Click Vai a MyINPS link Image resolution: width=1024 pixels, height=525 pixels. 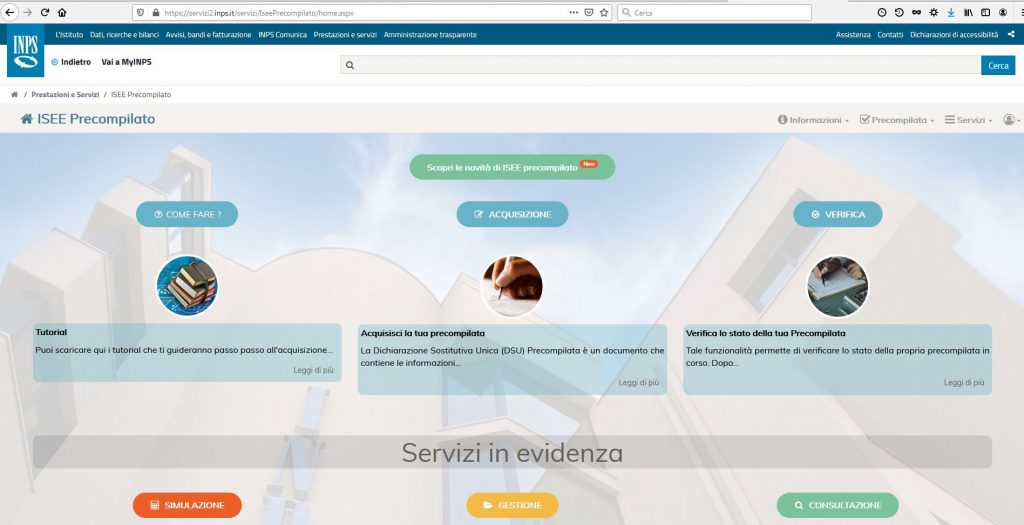click(x=127, y=62)
